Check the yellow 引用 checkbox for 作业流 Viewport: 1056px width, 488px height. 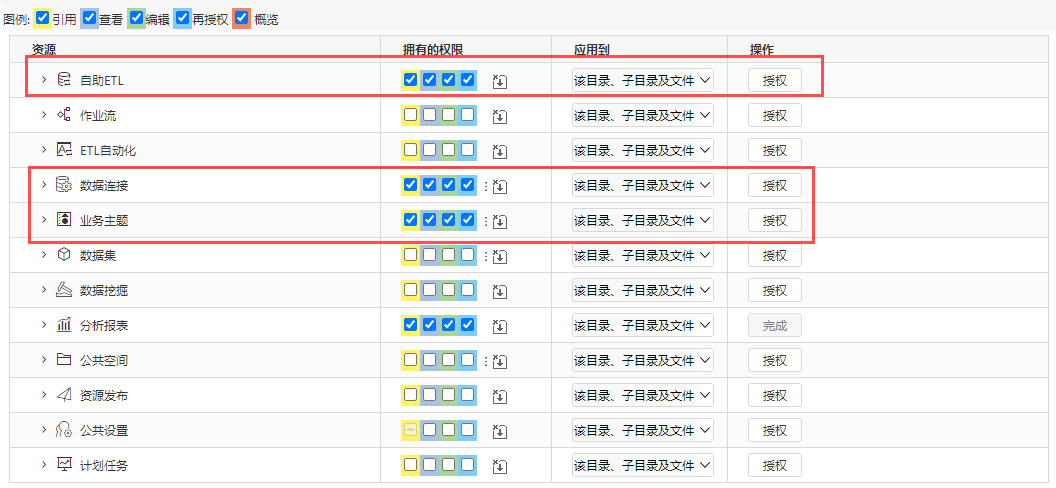click(410, 115)
